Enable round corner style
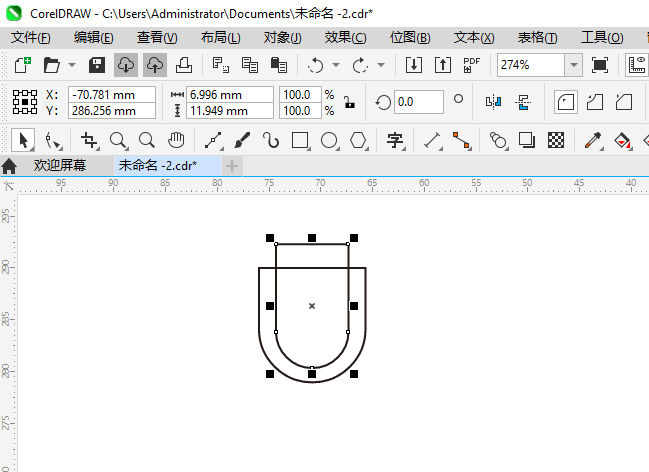This screenshot has height=472, width=649. (x=565, y=102)
